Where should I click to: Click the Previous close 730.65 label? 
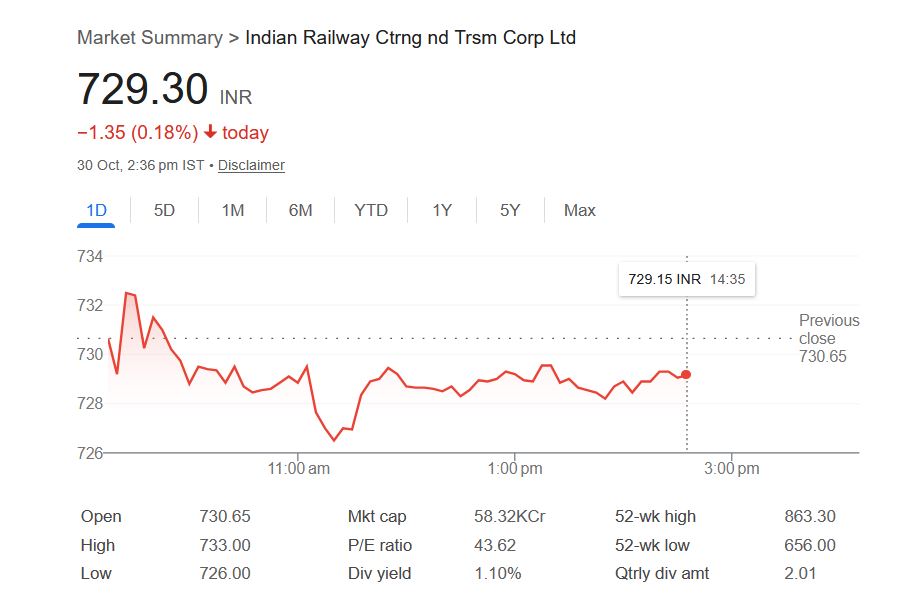(x=828, y=338)
